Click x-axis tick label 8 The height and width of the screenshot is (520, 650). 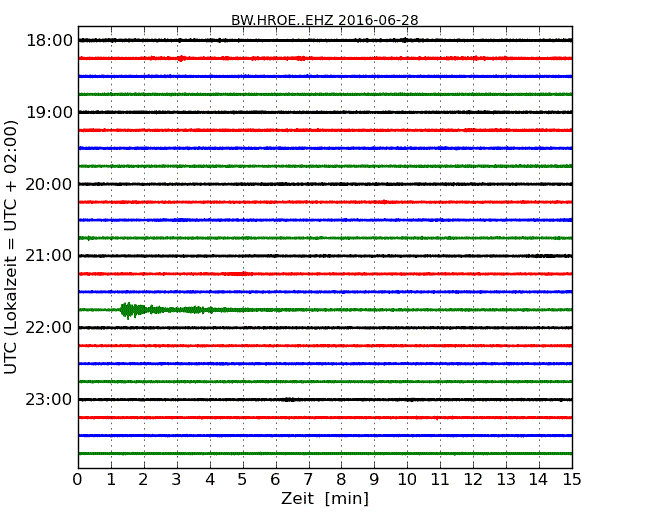(x=341, y=480)
